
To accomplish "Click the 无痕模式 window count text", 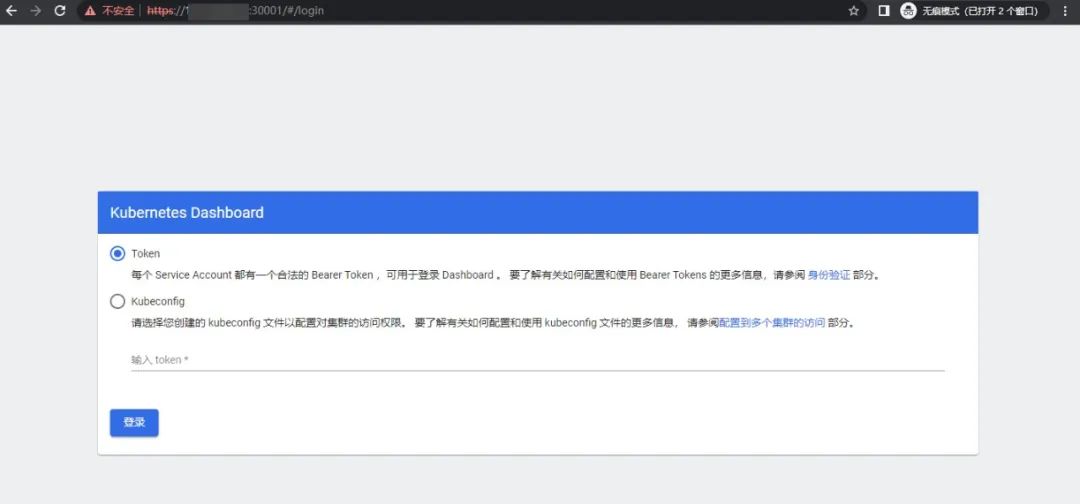I will tap(980, 11).
